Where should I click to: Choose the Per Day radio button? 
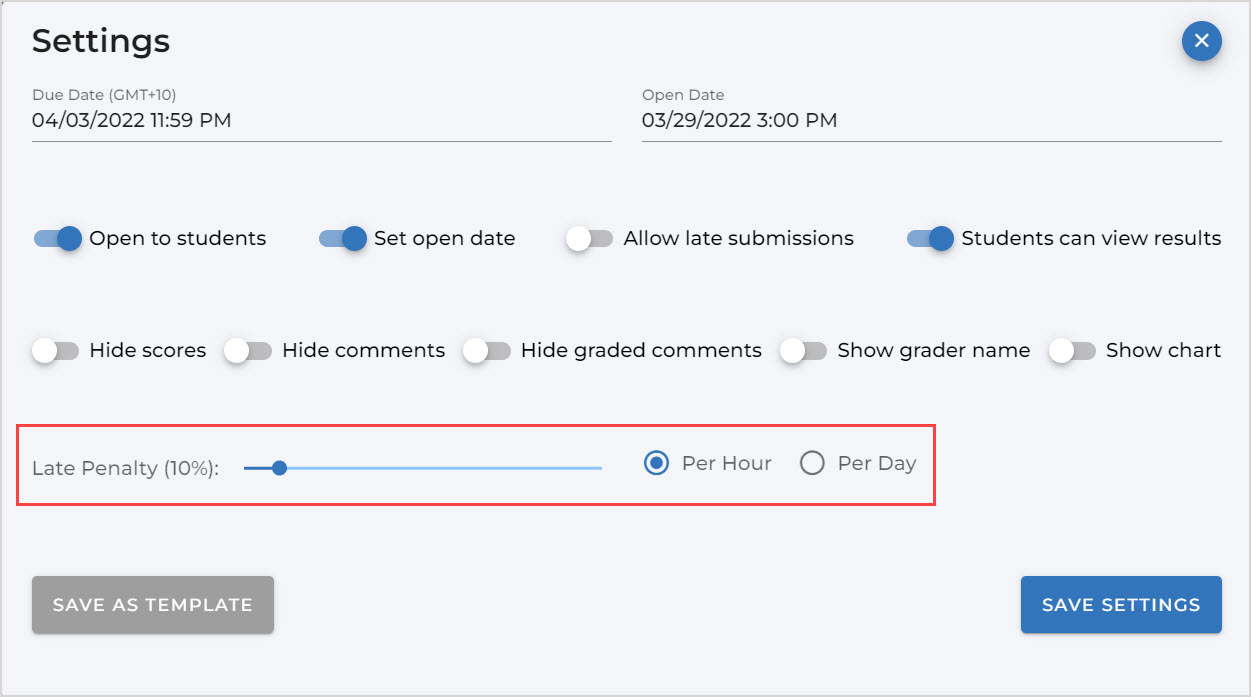[812, 463]
